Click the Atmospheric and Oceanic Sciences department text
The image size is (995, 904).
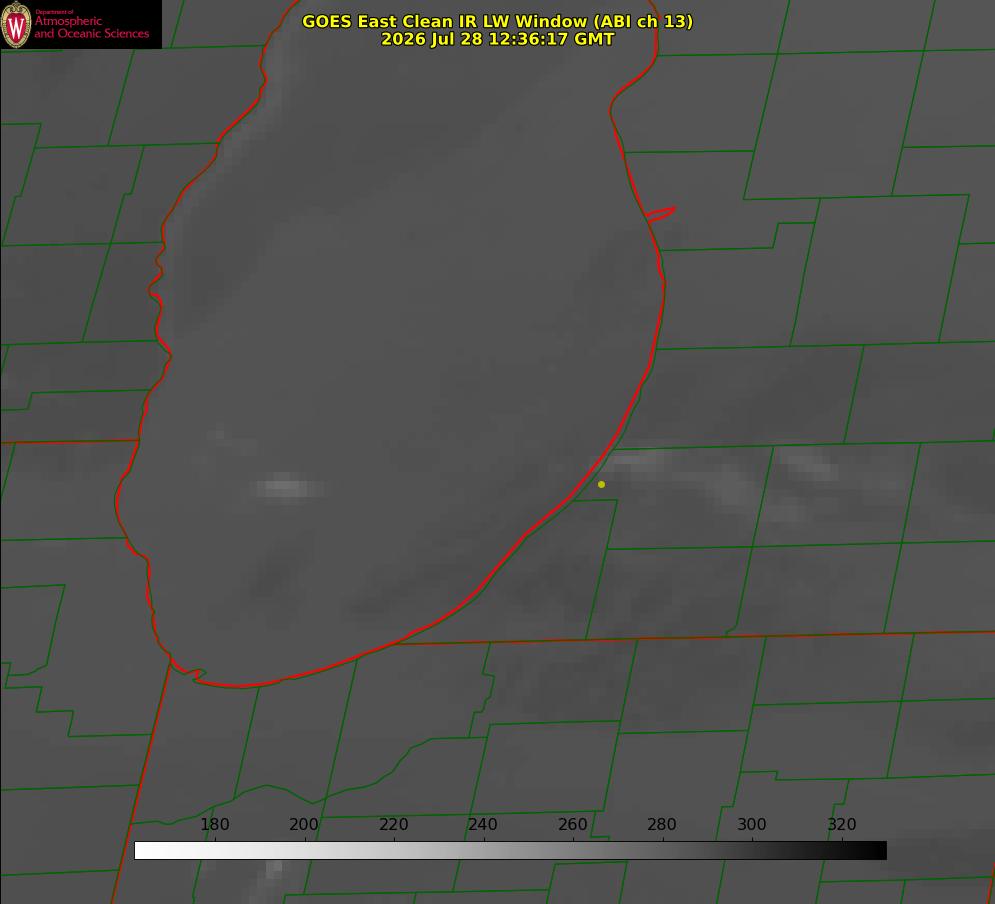pos(91,25)
